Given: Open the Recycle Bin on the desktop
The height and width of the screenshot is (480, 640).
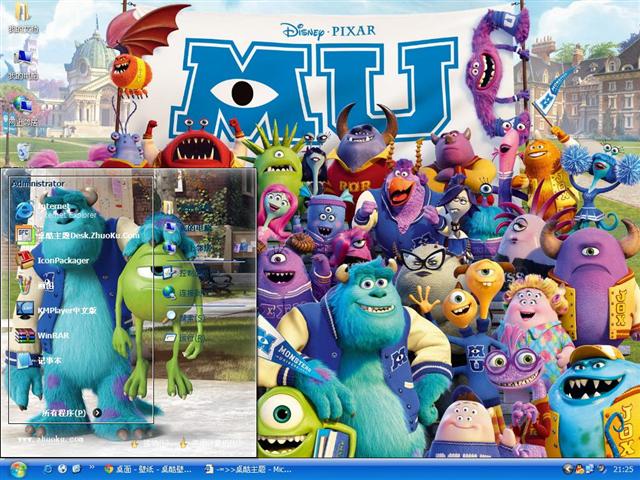Looking at the screenshot, I should pos(23,151).
